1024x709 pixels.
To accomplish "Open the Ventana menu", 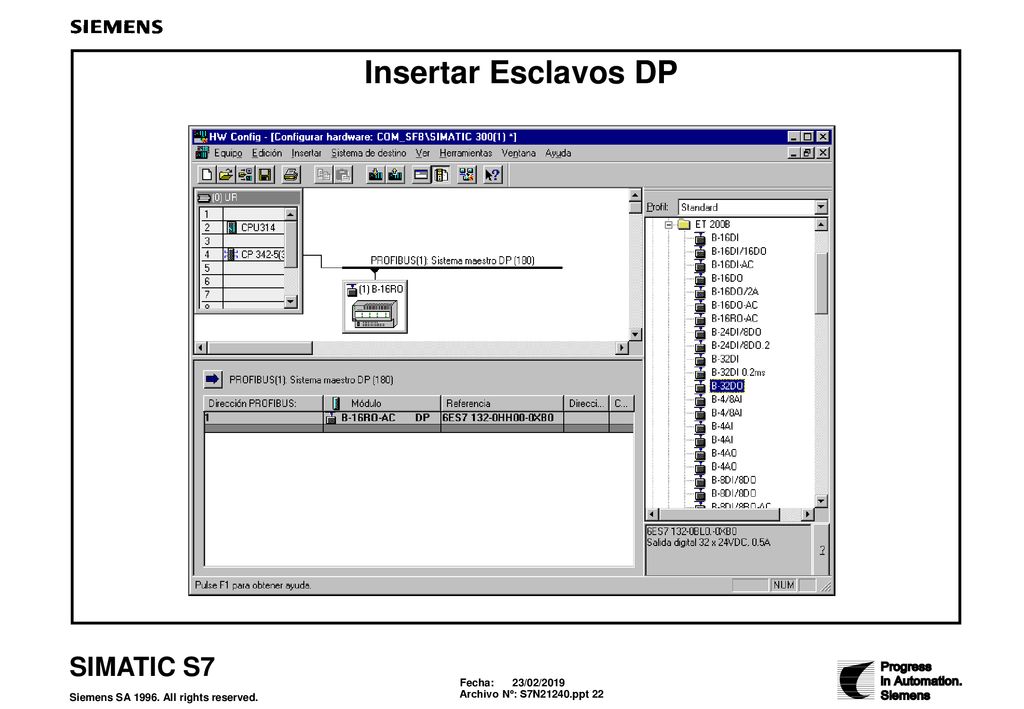I will pyautogui.click(x=519, y=153).
